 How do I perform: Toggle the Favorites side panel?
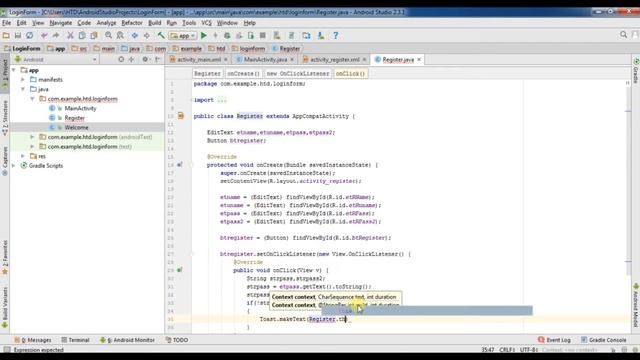click(5, 257)
